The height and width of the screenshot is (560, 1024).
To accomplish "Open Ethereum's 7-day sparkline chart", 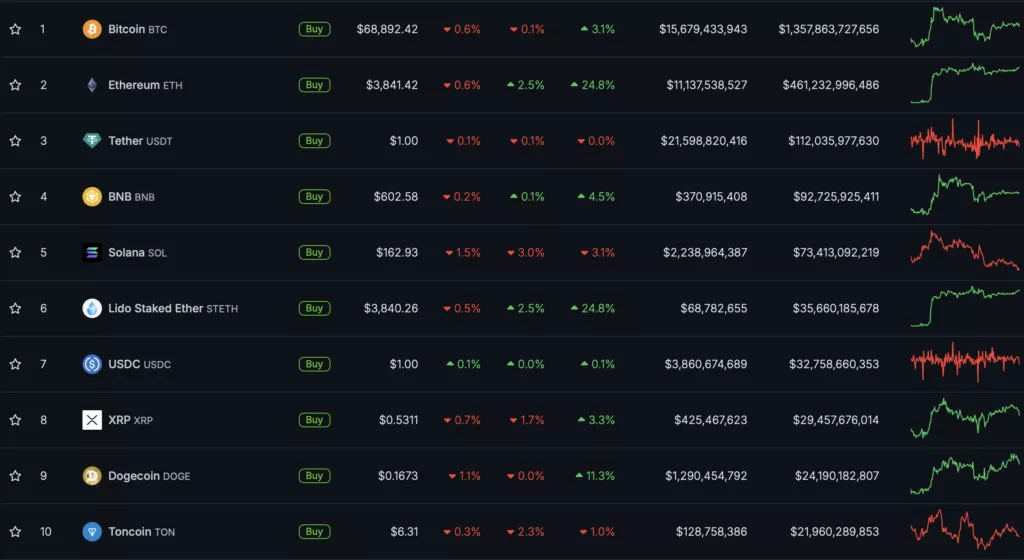I will coord(965,83).
